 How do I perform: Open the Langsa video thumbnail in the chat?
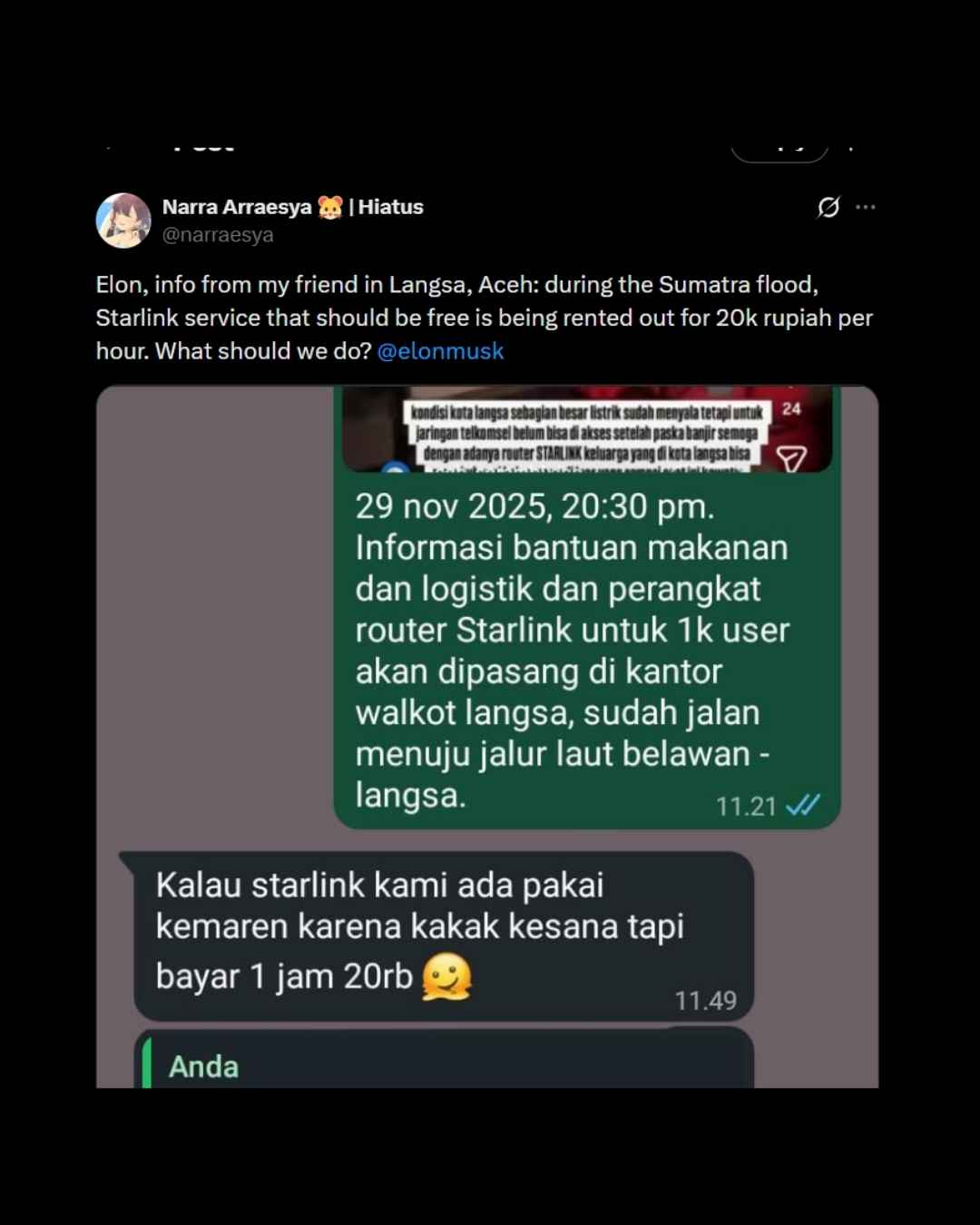tap(587, 429)
